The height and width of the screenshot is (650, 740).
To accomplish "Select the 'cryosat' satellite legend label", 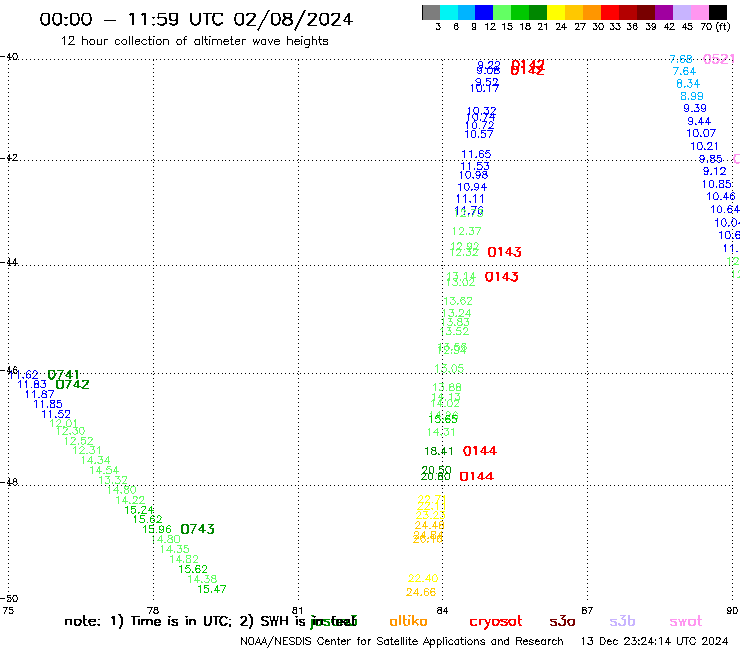I will pos(496,622).
